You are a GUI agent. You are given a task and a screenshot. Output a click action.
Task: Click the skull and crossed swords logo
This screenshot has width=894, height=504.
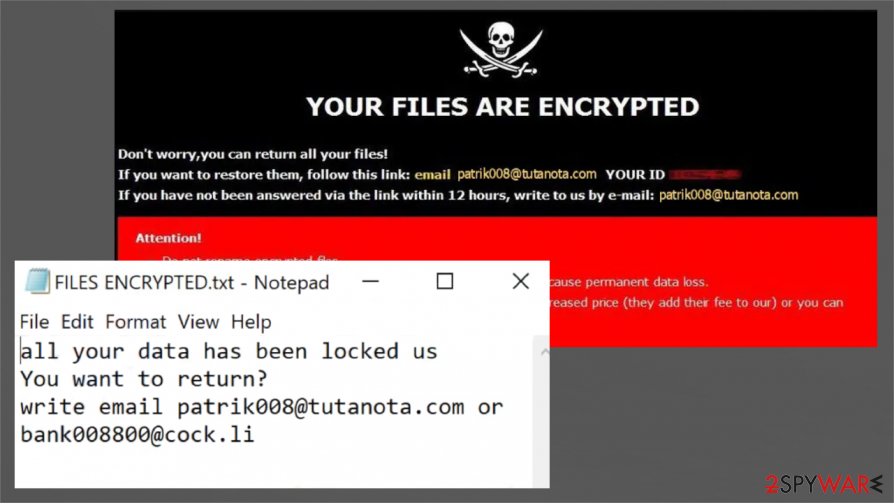point(501,50)
